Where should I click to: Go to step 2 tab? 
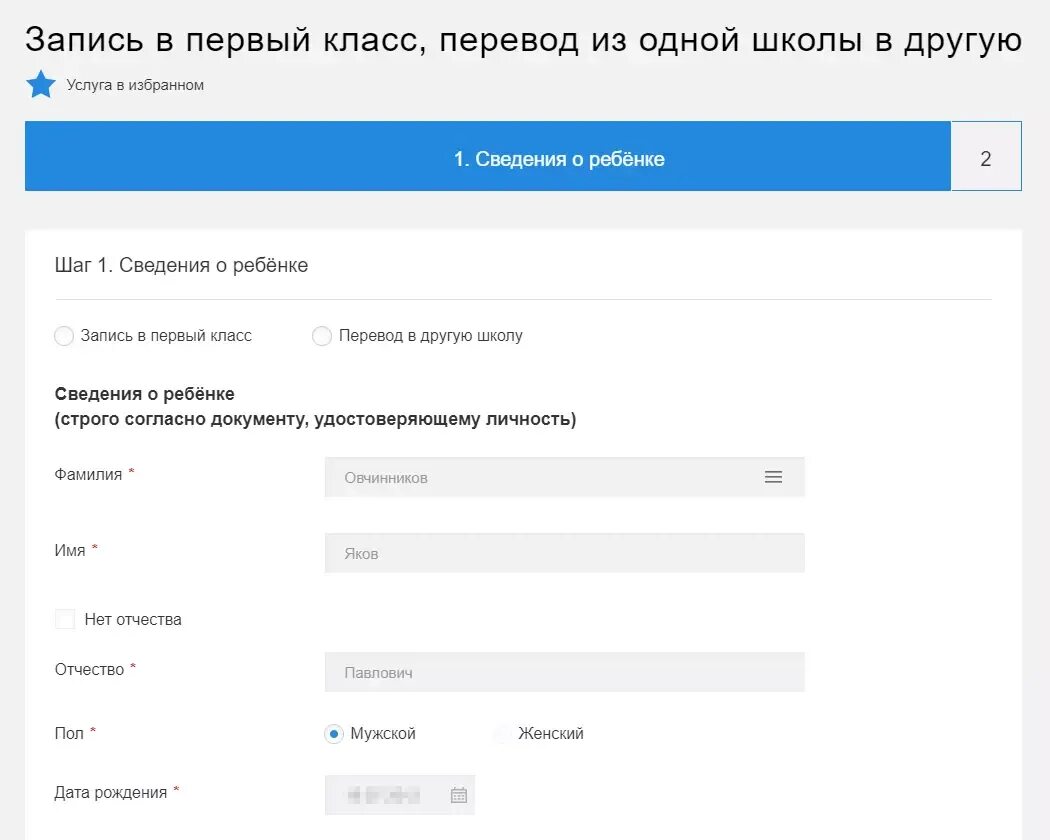tap(985, 156)
